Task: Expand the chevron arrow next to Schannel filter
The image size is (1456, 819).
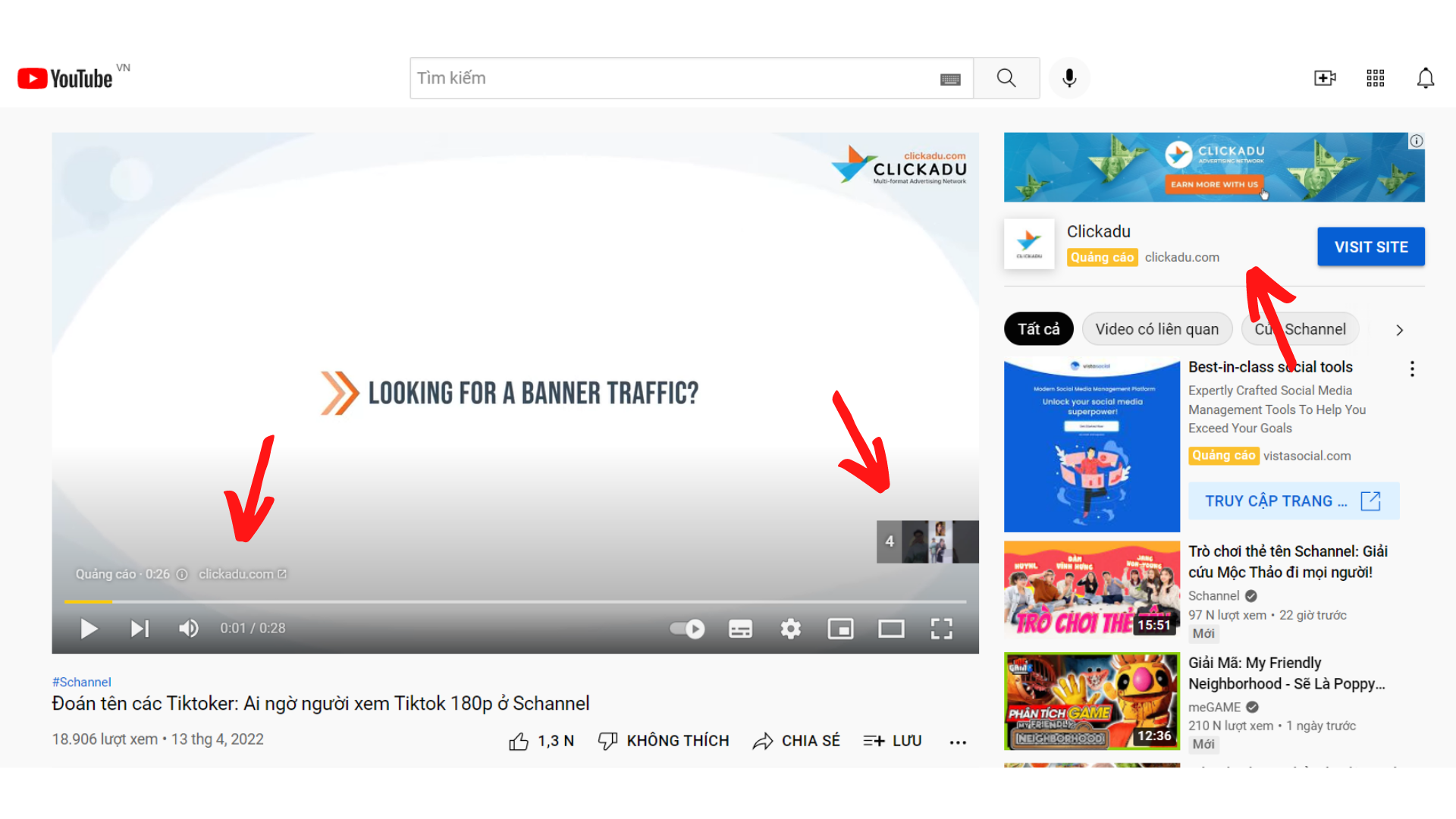Action: 1401,329
